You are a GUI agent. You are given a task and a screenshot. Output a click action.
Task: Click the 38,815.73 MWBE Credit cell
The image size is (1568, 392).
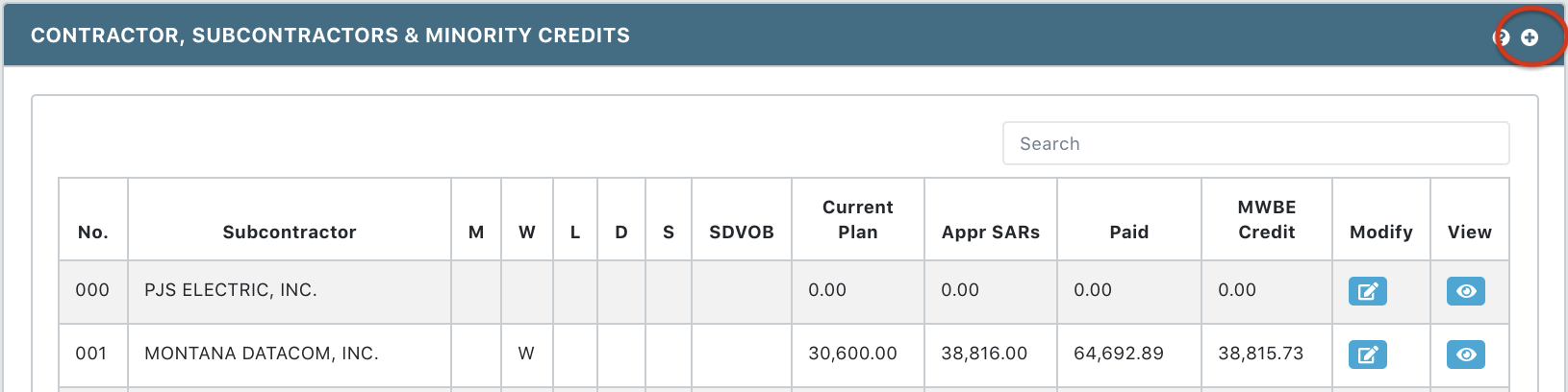click(1260, 354)
